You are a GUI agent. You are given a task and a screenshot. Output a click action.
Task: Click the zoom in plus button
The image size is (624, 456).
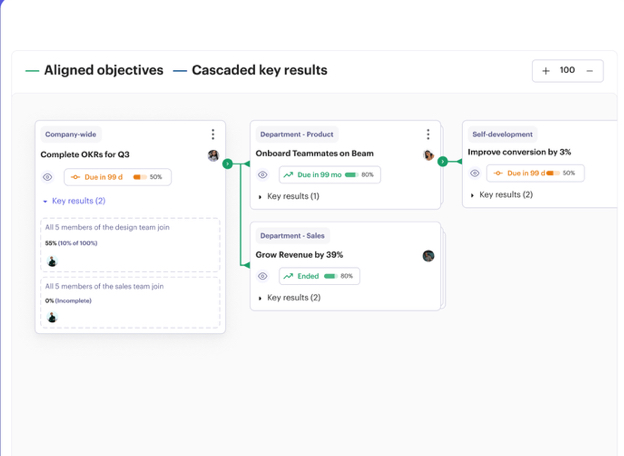[546, 71]
